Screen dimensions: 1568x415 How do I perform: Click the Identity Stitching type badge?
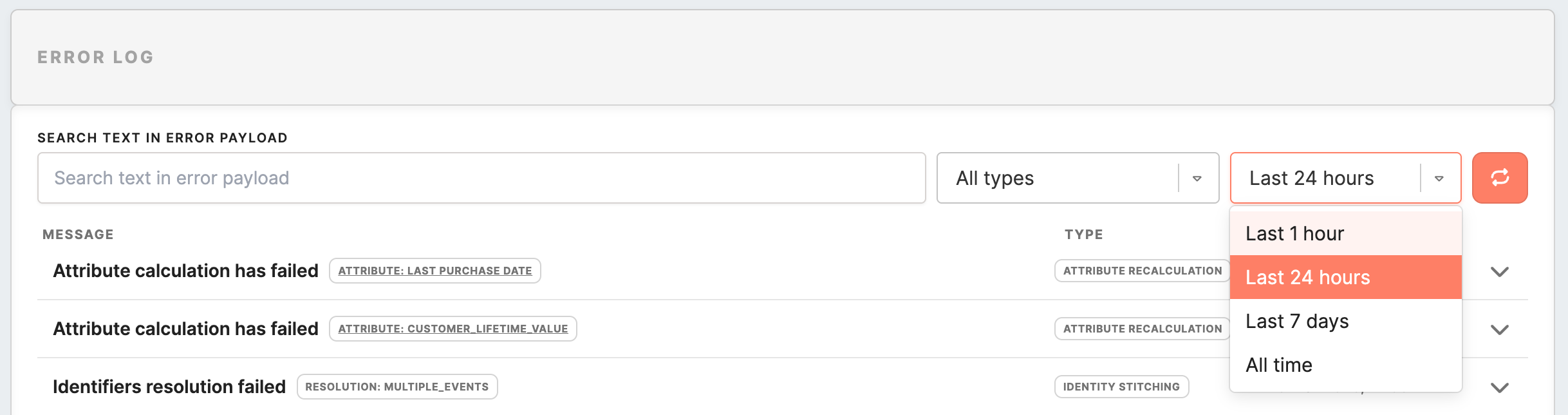coord(1121,387)
